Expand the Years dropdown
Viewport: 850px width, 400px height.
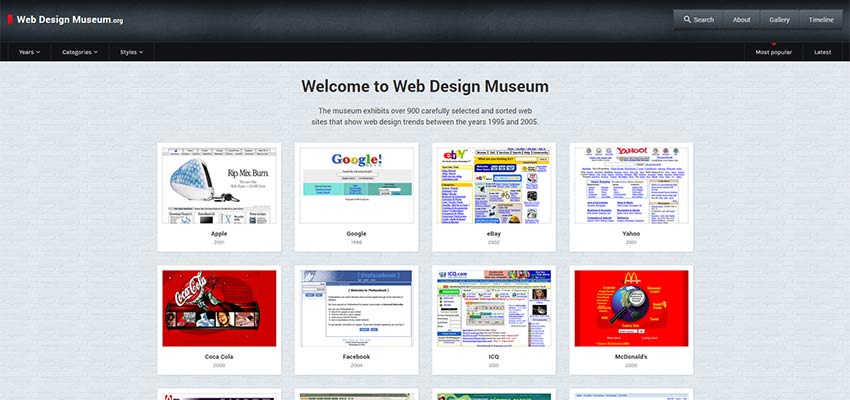click(29, 52)
